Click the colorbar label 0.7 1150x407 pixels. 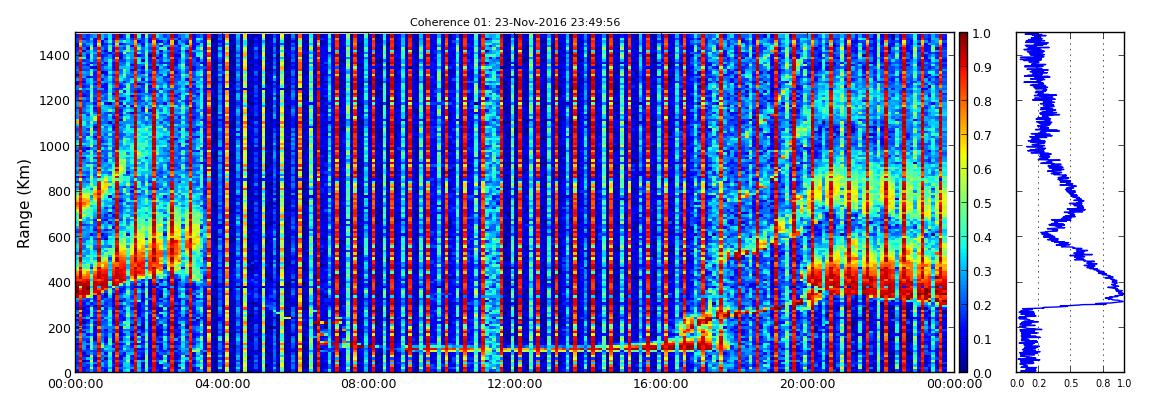point(984,136)
